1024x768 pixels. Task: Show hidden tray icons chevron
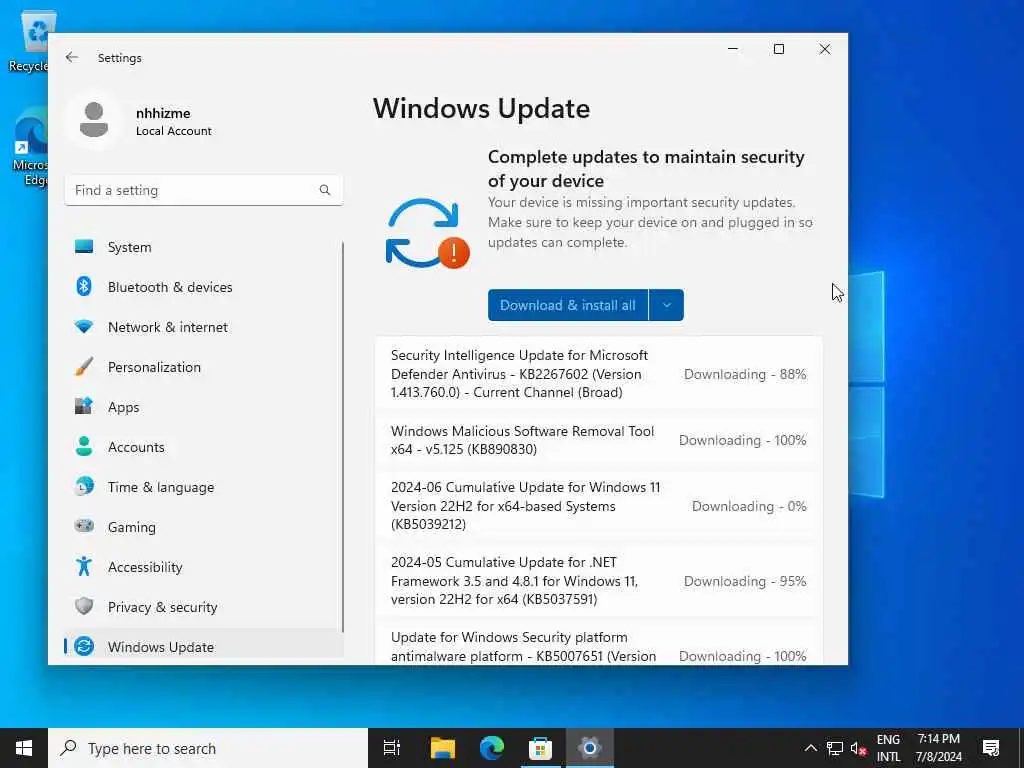tap(810, 748)
